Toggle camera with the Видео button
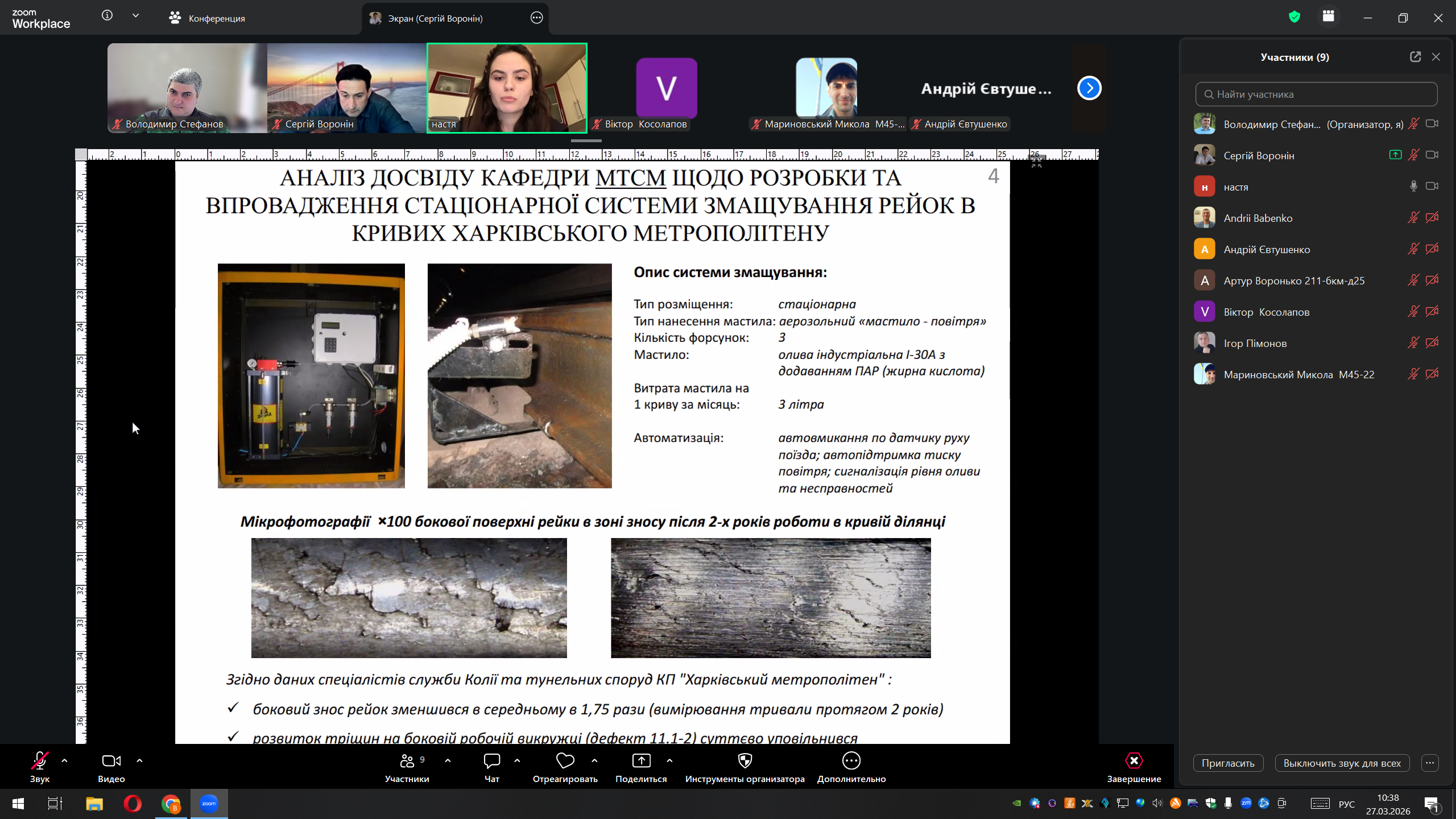Screen dimensions: 1456x819 click(x=111, y=761)
